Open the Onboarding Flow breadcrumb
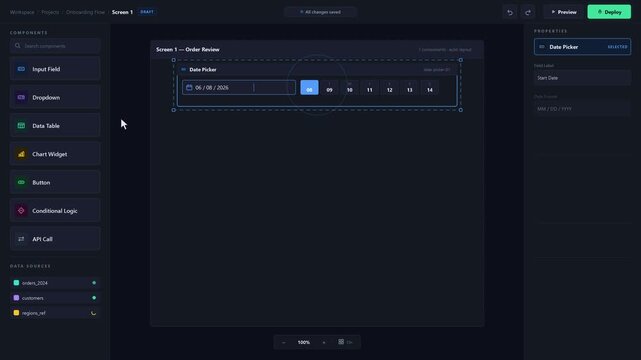The width and height of the screenshot is (641, 360). coord(85,12)
